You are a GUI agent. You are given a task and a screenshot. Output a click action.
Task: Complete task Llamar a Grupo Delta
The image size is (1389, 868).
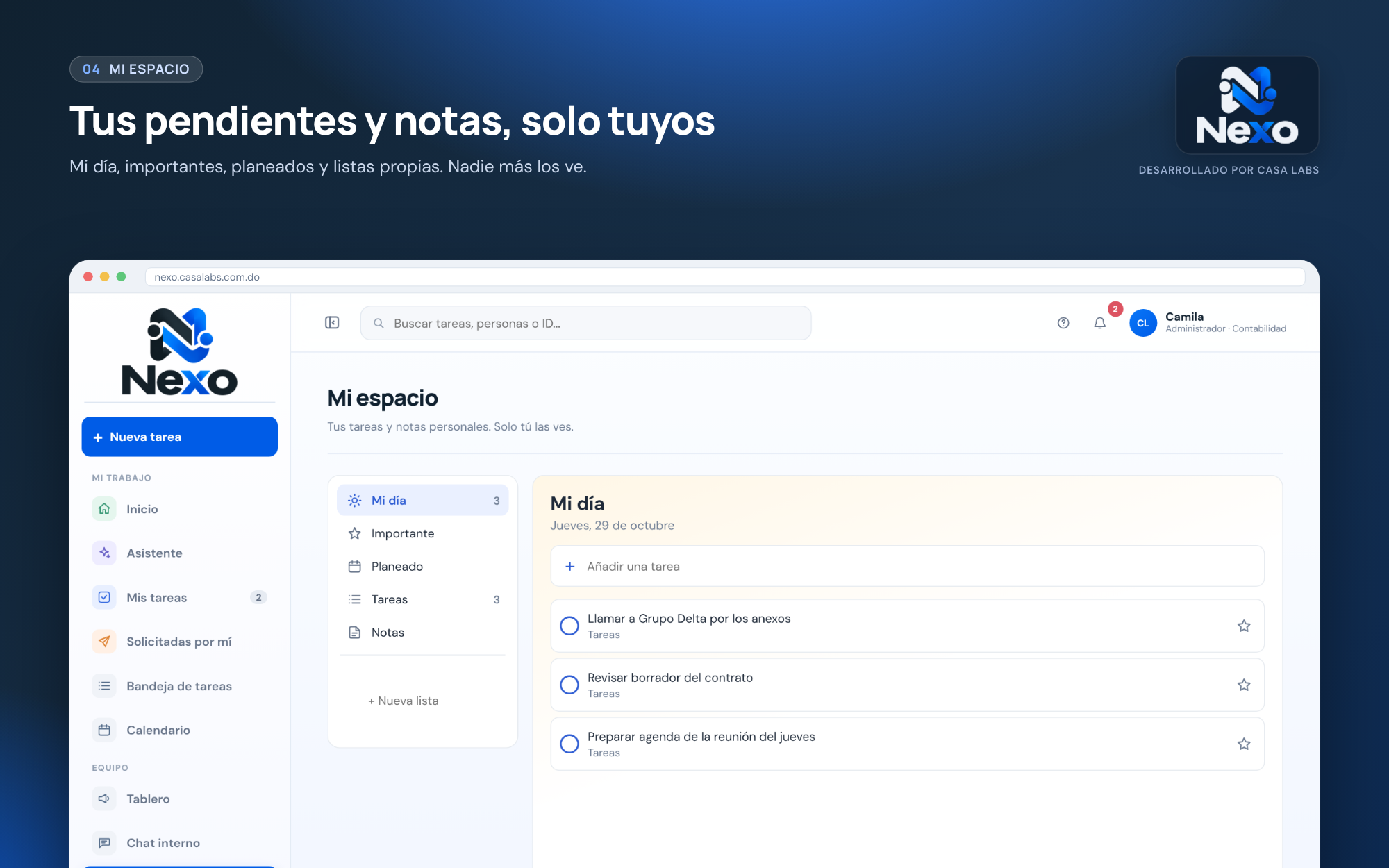569,626
